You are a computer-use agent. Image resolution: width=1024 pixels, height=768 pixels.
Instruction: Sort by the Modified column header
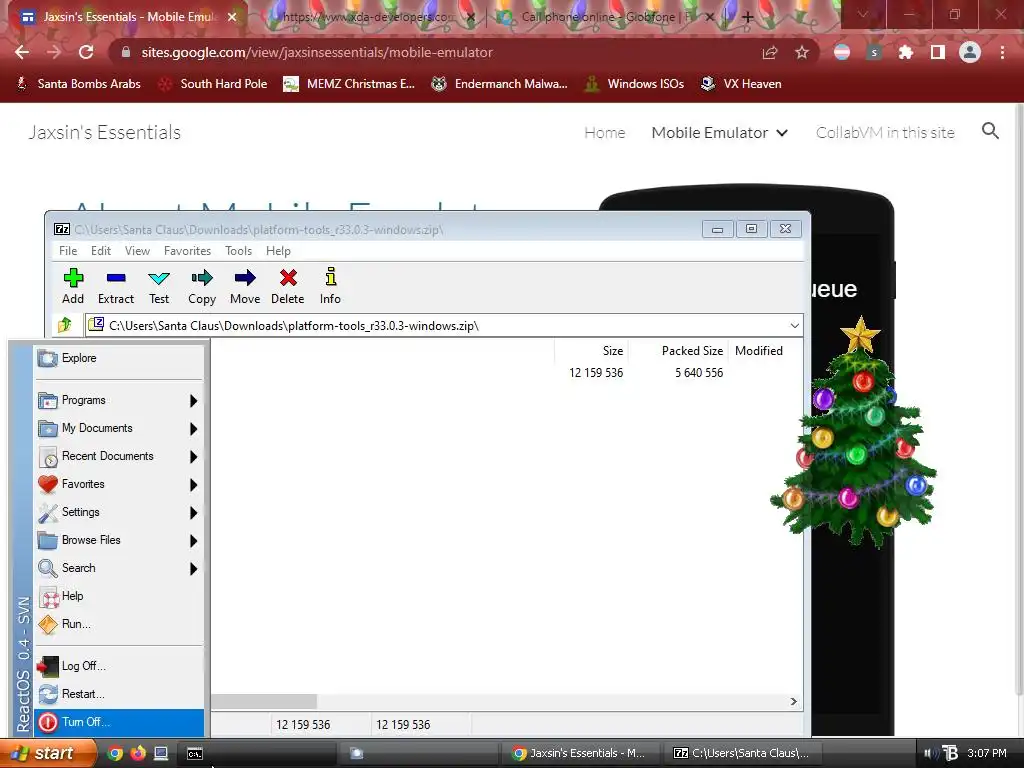[758, 351]
